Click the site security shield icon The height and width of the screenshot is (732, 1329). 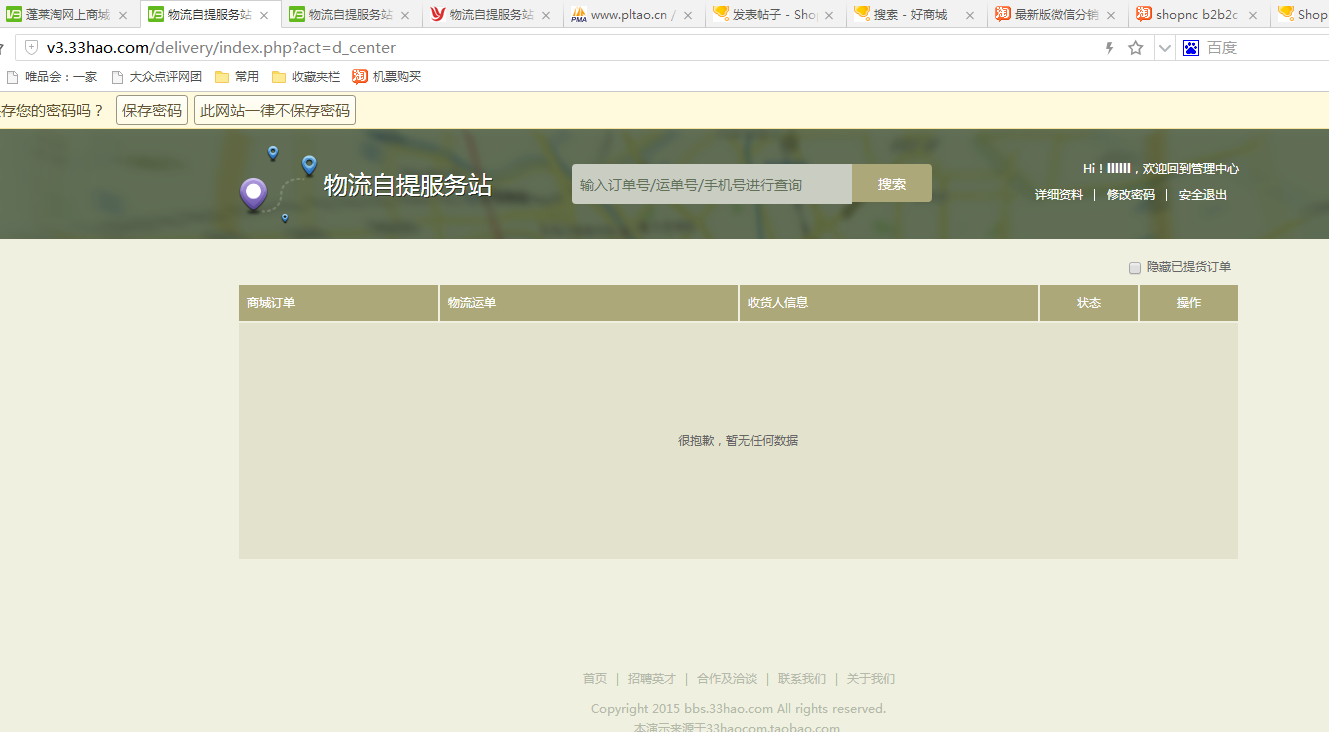point(32,48)
